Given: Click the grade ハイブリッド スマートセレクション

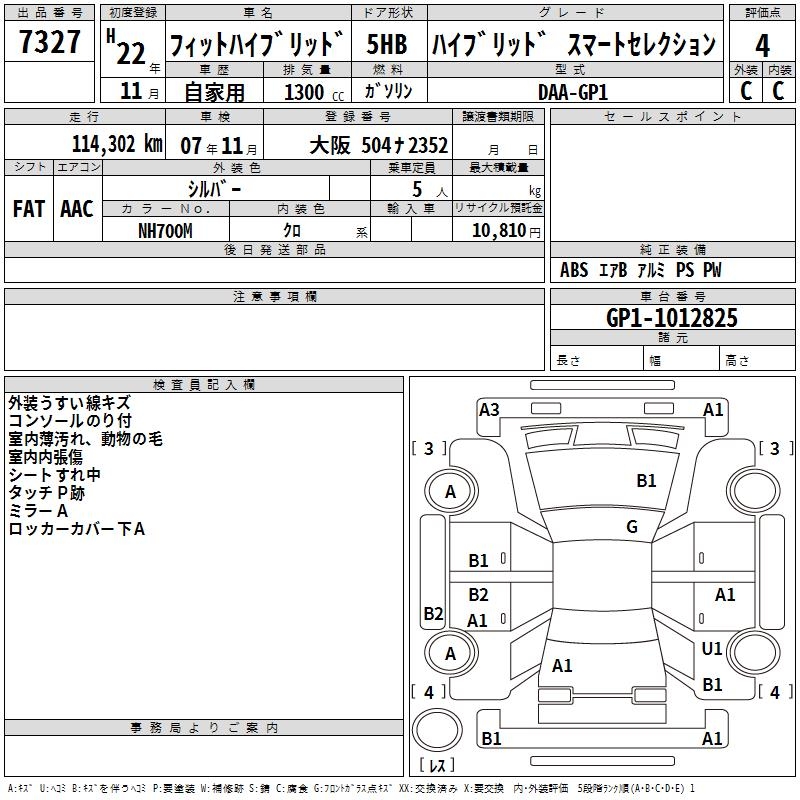Looking at the screenshot, I should [x=574, y=44].
